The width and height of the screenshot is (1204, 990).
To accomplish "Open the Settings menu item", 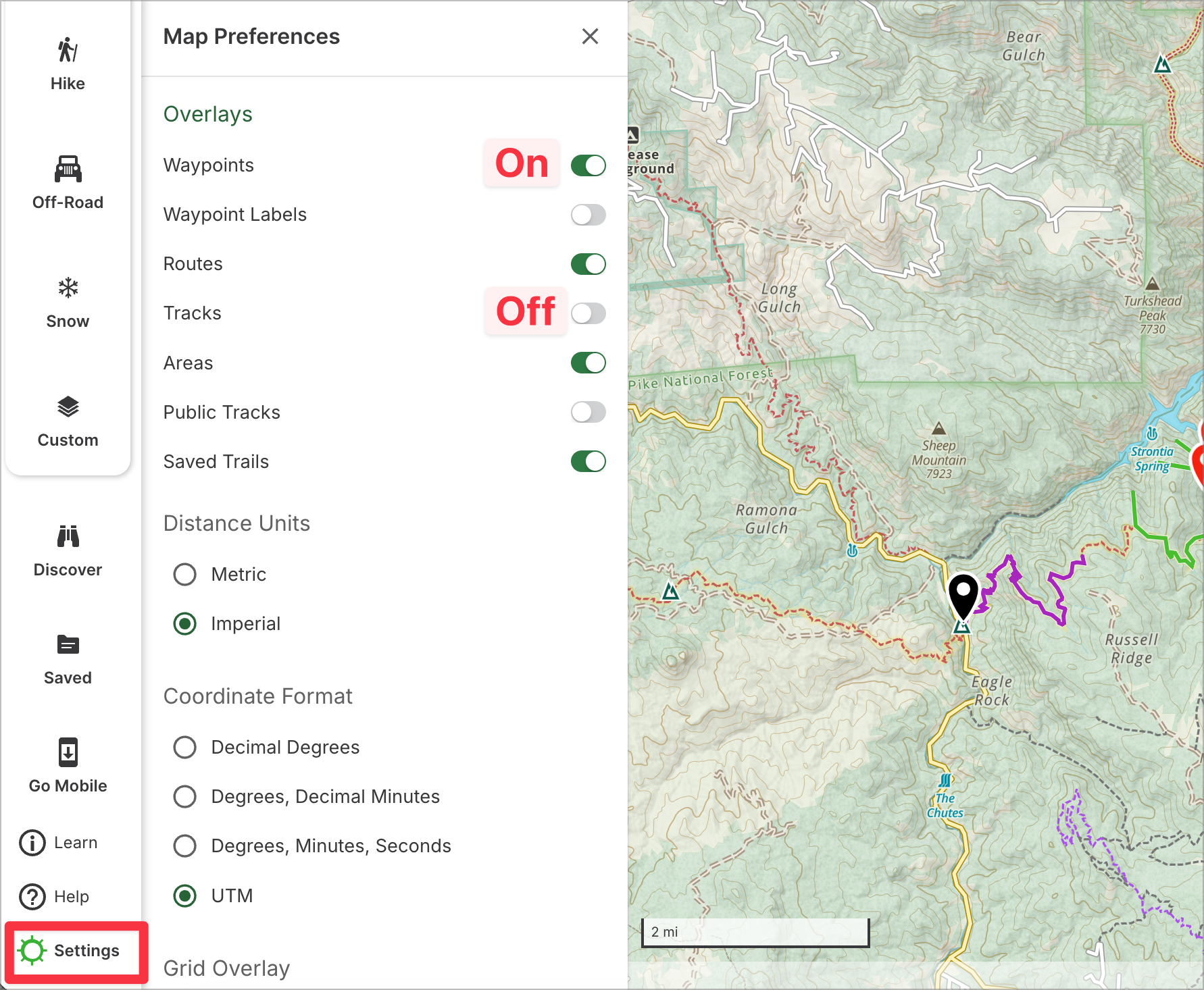I will click(76, 951).
